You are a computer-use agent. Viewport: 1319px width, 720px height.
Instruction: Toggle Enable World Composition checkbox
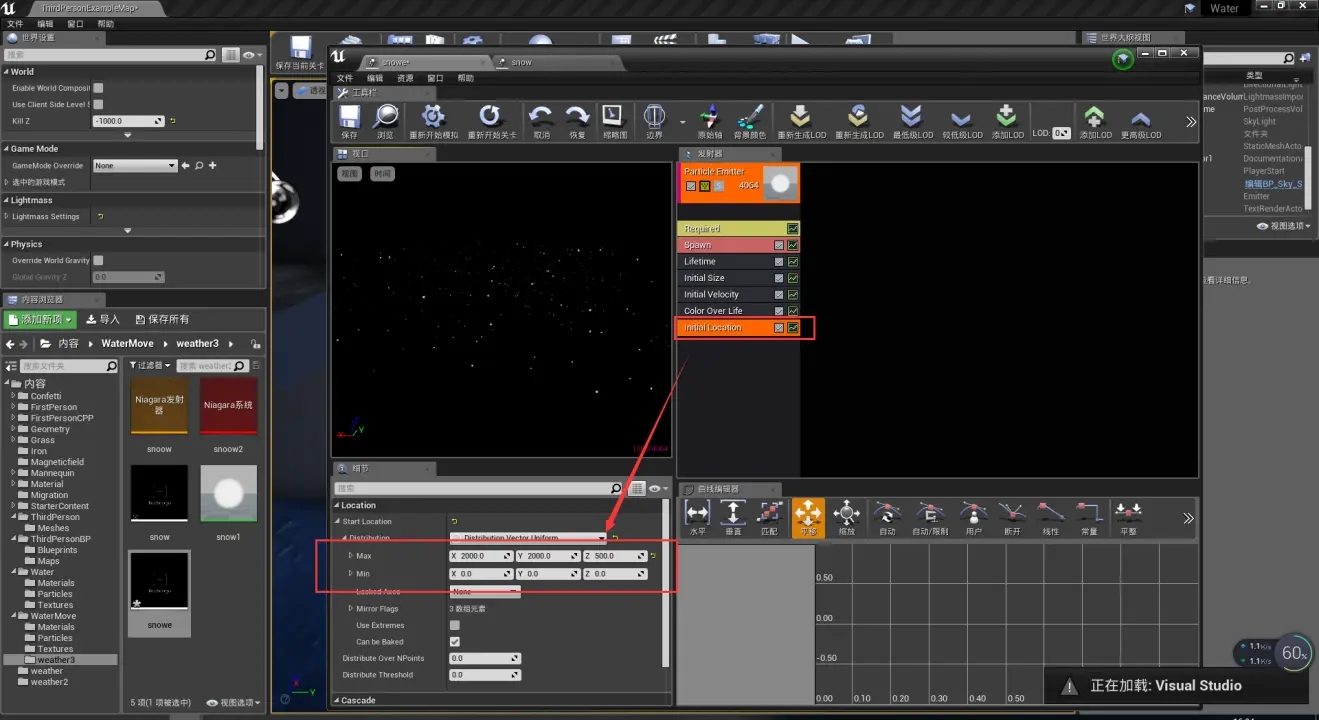[x=98, y=88]
